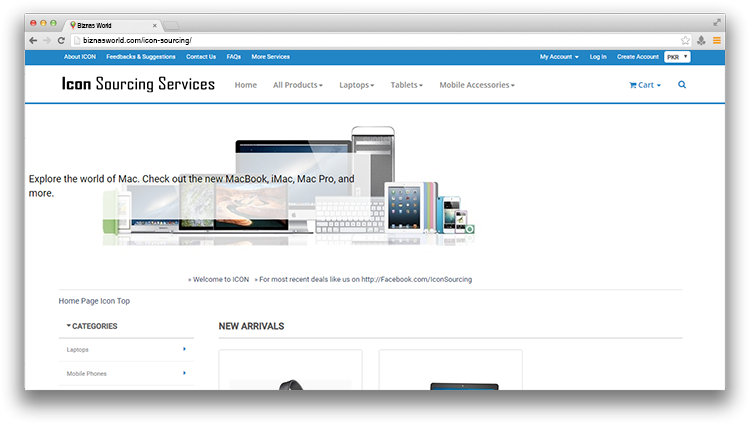
Task: Bookmark page with the star icon
Action: click(x=685, y=41)
